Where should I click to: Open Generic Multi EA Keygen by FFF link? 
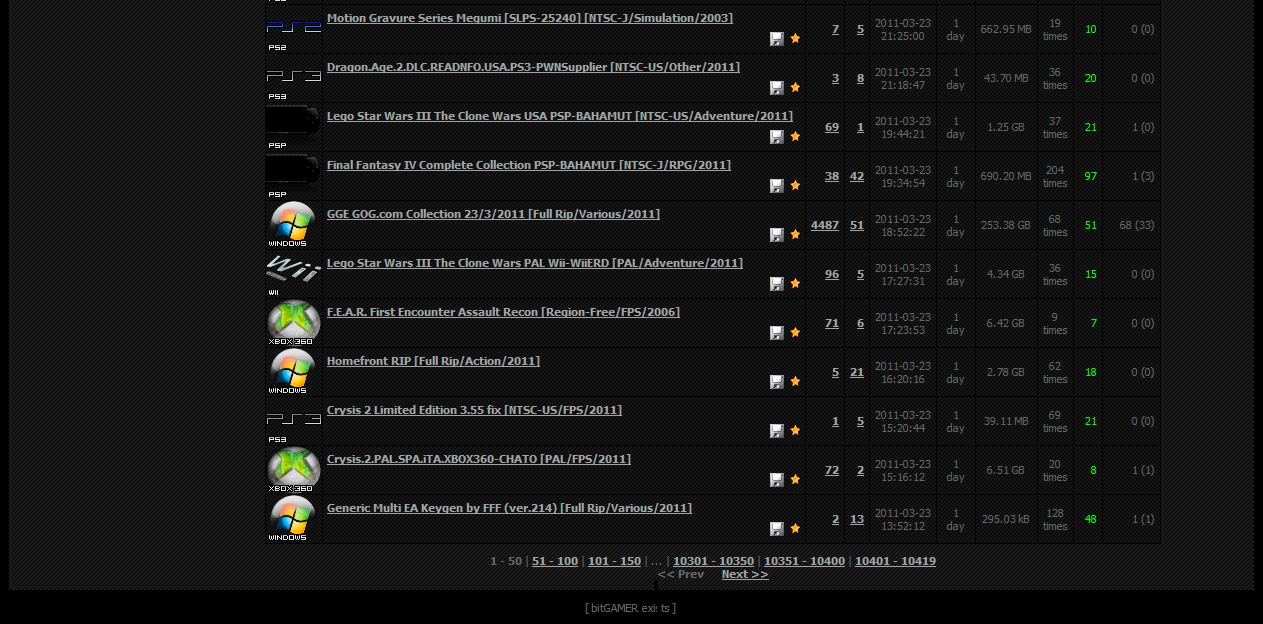509,508
